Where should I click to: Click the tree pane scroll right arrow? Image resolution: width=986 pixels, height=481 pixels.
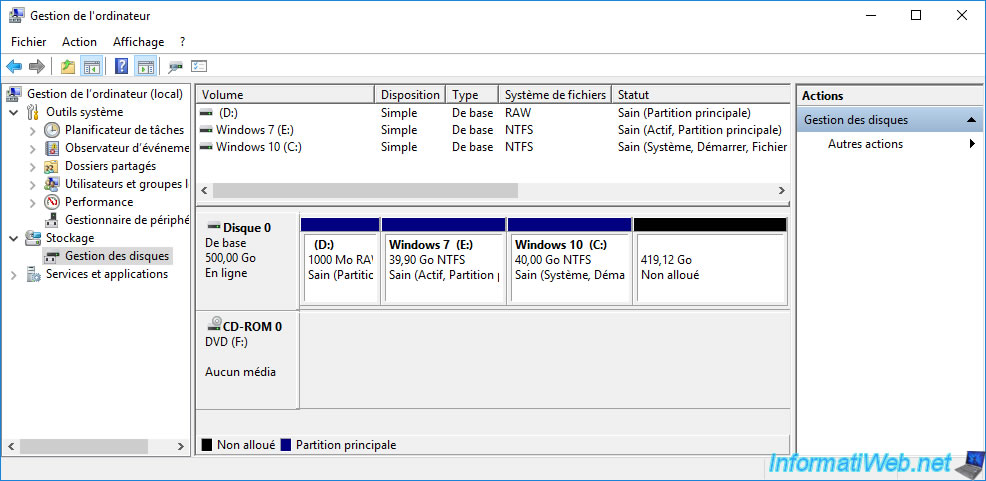click(x=180, y=446)
